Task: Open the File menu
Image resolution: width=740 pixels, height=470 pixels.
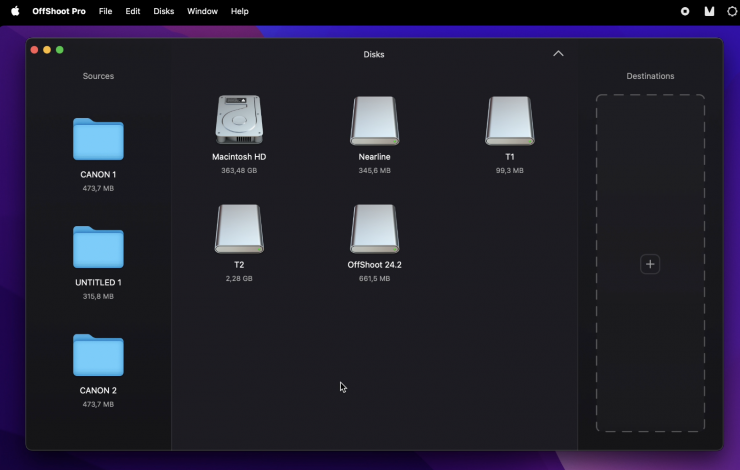Action: tap(105, 11)
